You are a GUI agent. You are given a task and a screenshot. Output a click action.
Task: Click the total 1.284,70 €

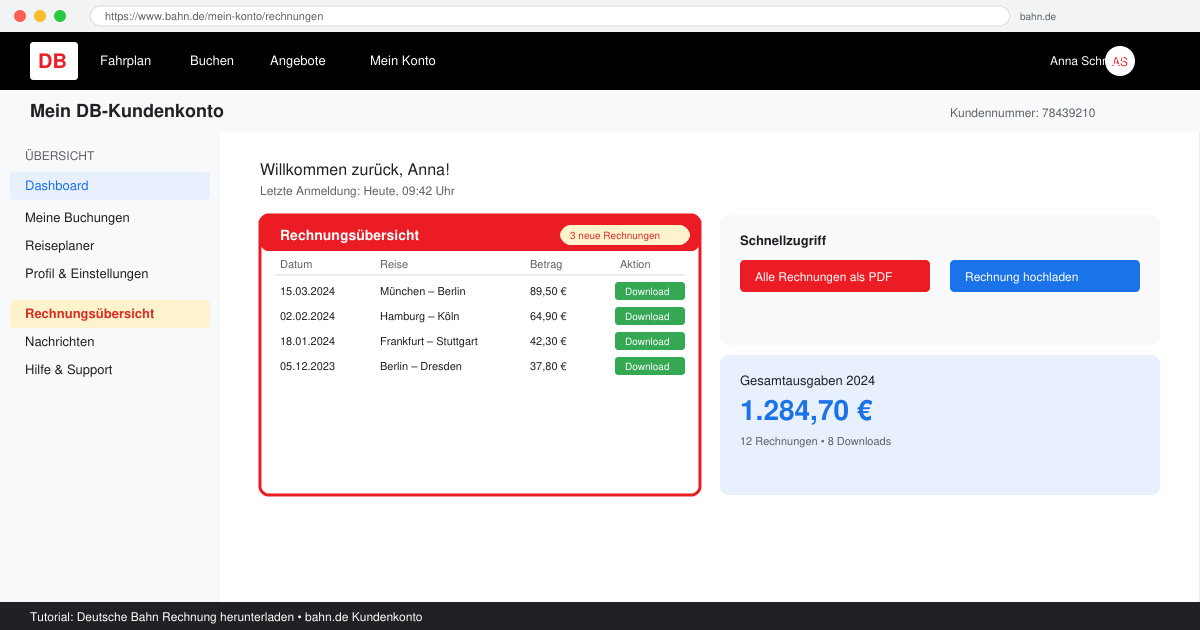pyautogui.click(x=806, y=411)
